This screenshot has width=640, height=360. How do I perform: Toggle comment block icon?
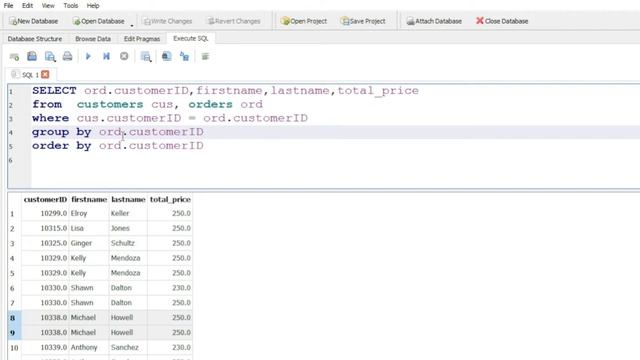[x=205, y=56]
